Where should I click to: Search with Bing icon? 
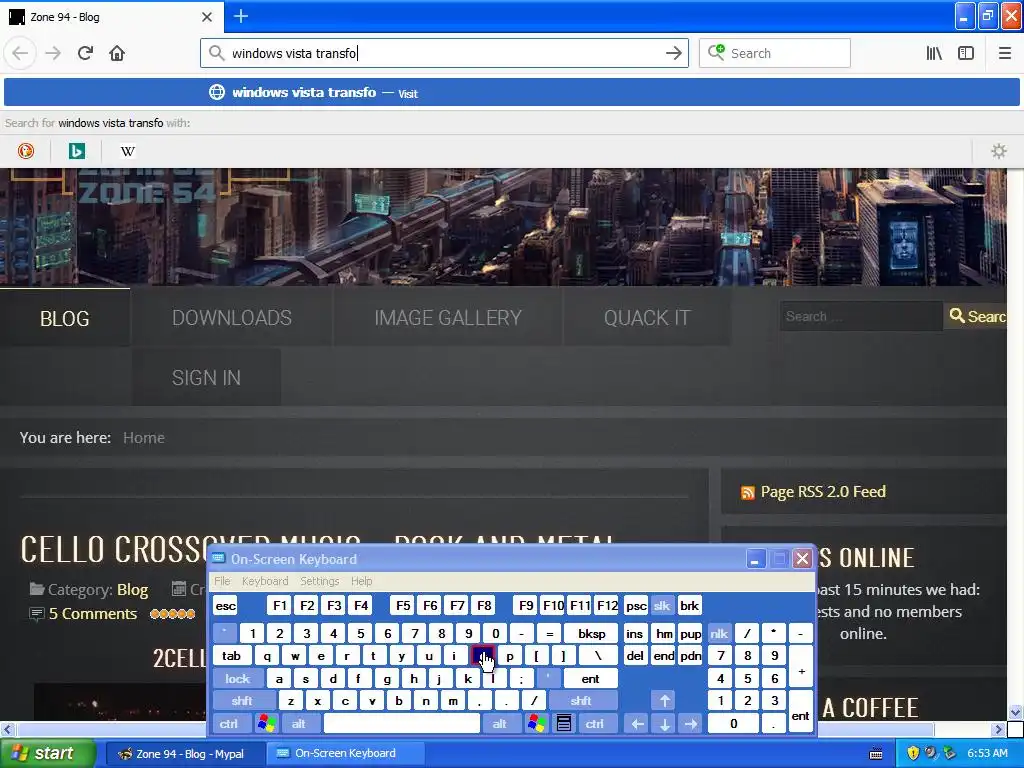[76, 151]
